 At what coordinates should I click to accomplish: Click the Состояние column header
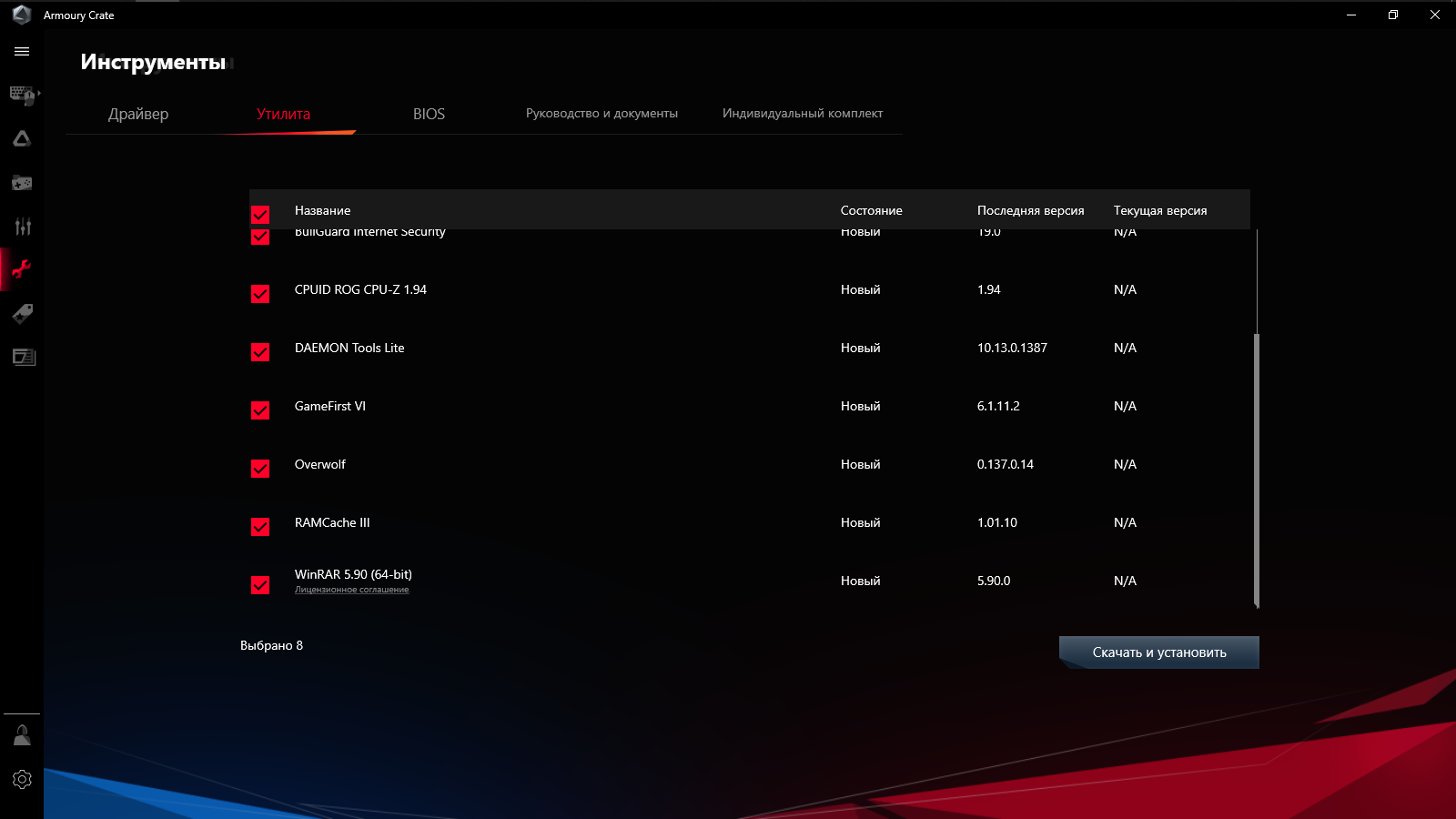coord(871,210)
